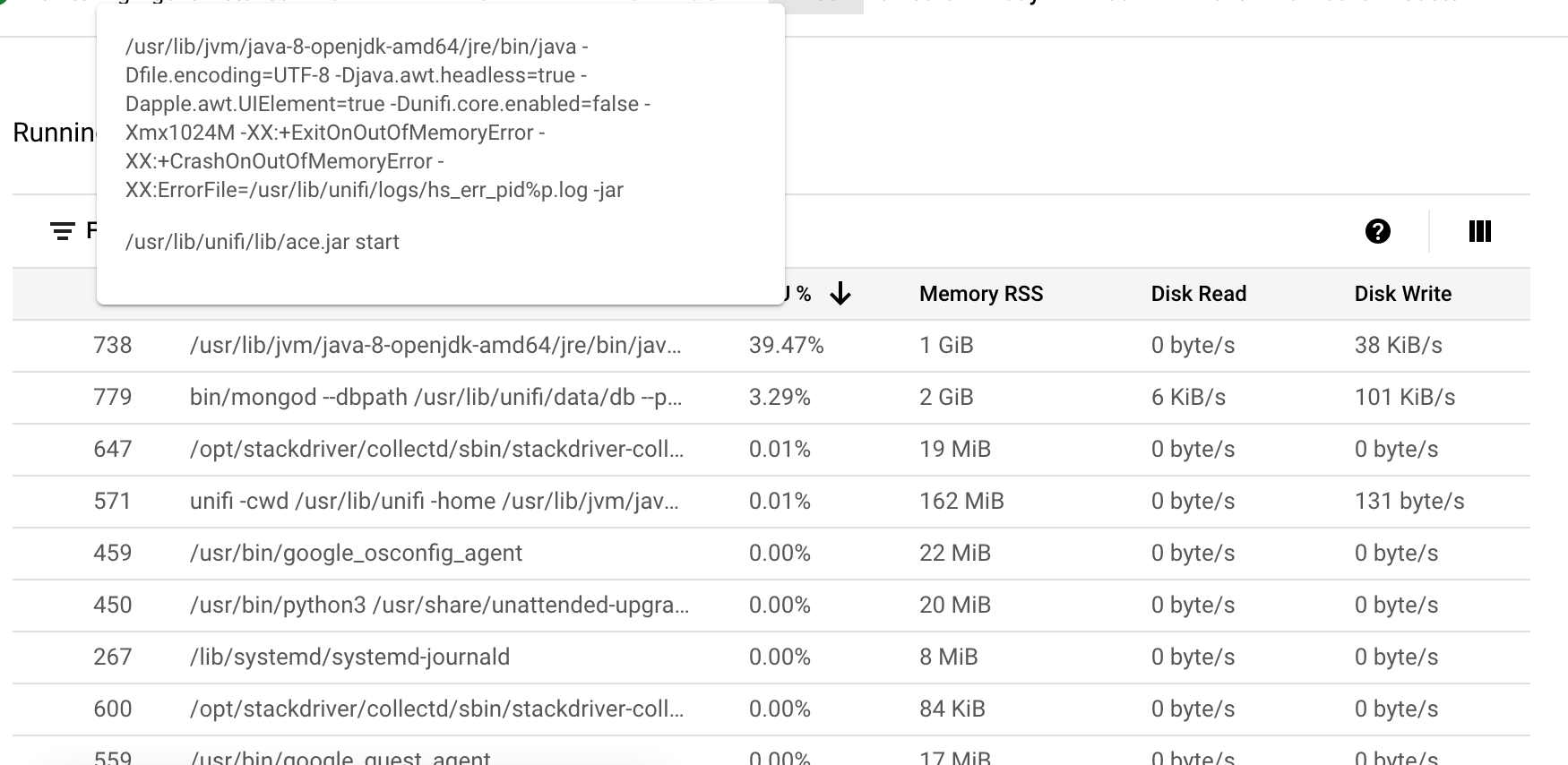
Task: Select the systemd-journald process
Action: click(349, 657)
